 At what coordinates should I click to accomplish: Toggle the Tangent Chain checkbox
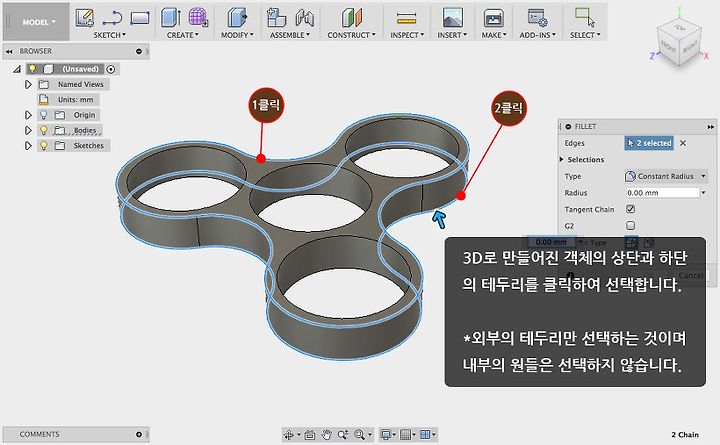(630, 209)
